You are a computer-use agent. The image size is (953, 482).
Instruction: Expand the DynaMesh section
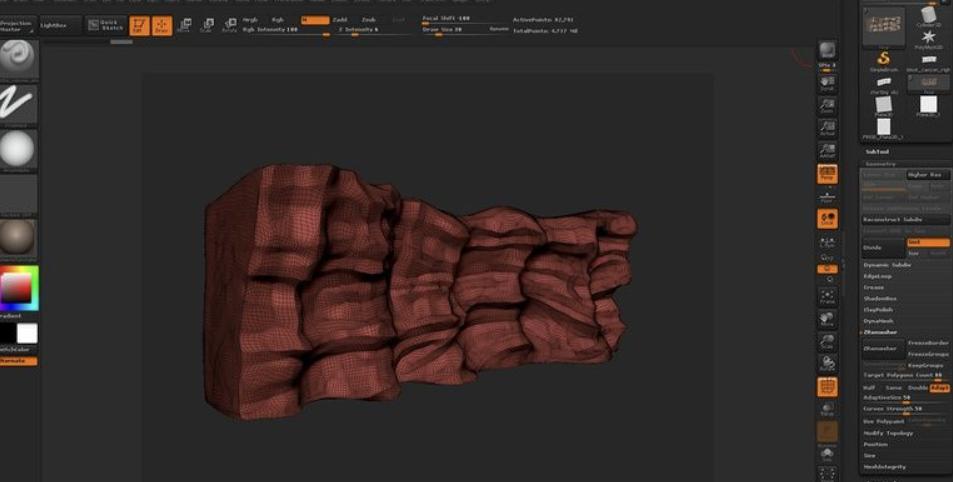coord(879,321)
